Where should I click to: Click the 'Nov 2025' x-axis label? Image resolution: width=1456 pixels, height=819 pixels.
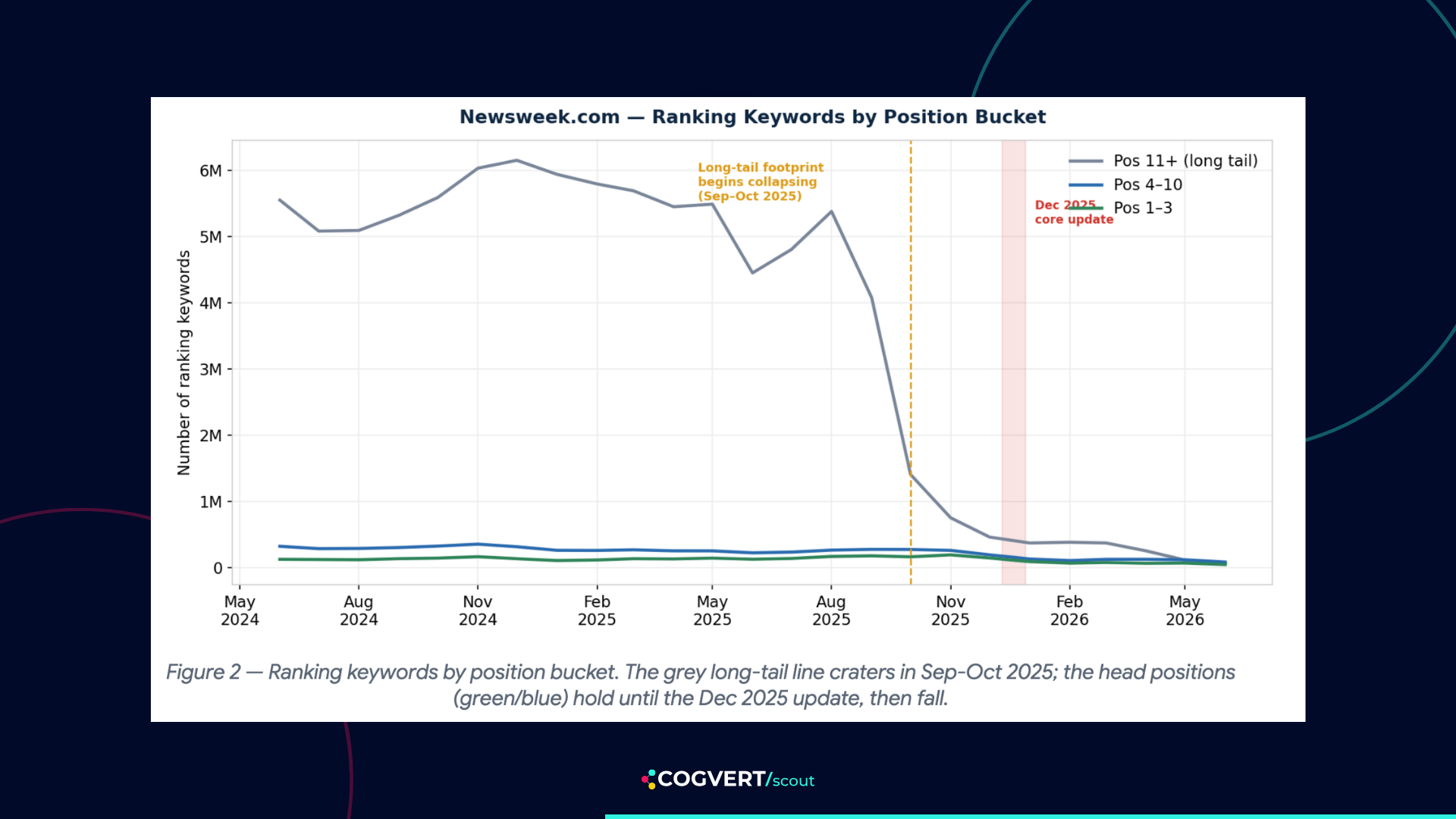point(950,610)
